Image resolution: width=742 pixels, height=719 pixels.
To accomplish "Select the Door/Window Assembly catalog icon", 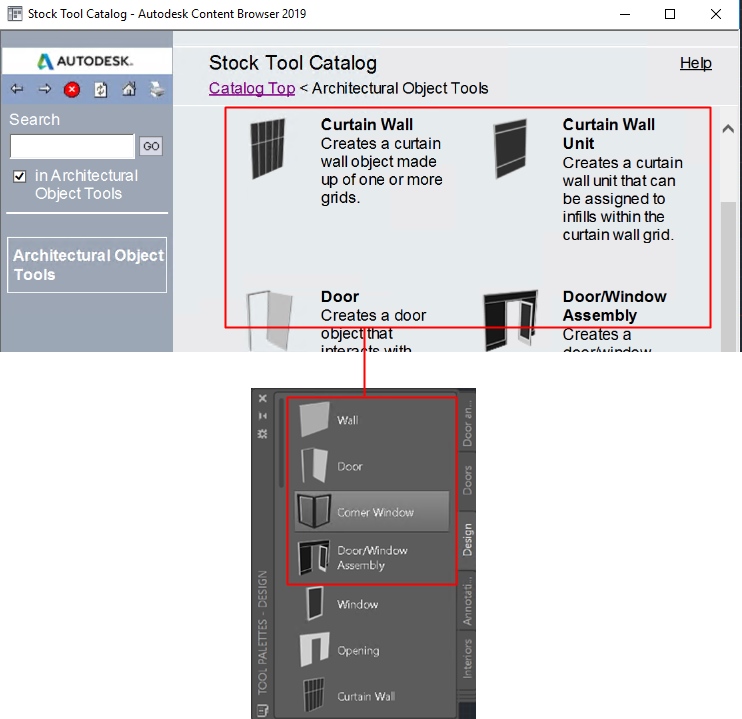I will [511, 320].
